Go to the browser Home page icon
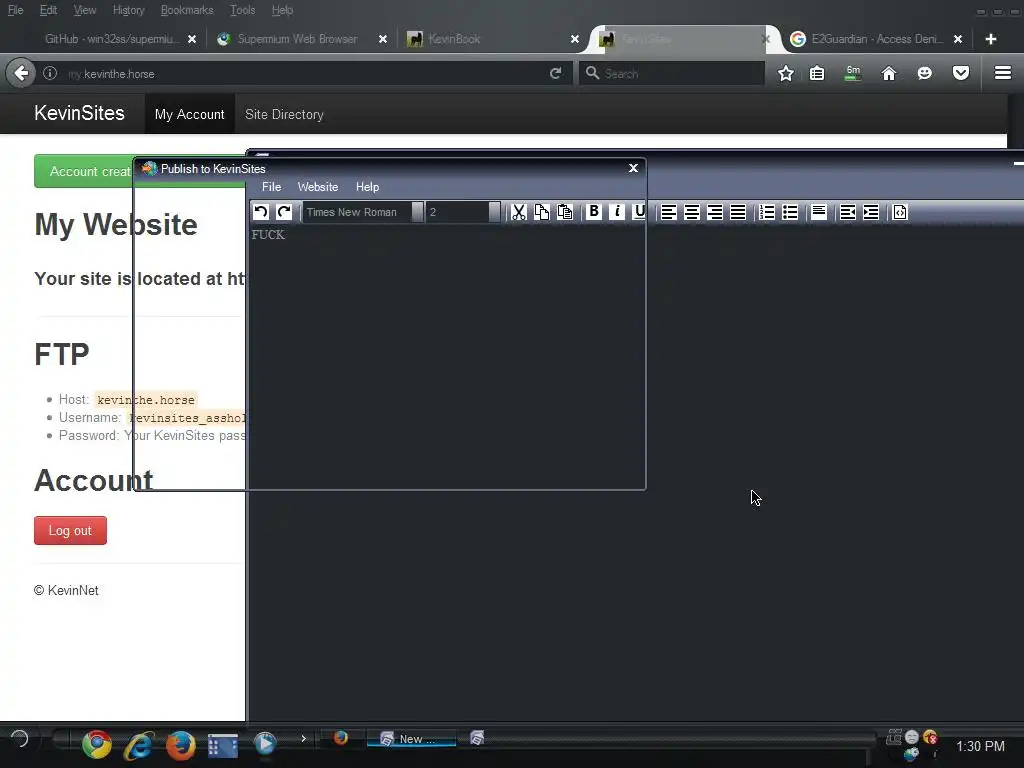Screen dimensions: 1024x768 click(x=889, y=74)
